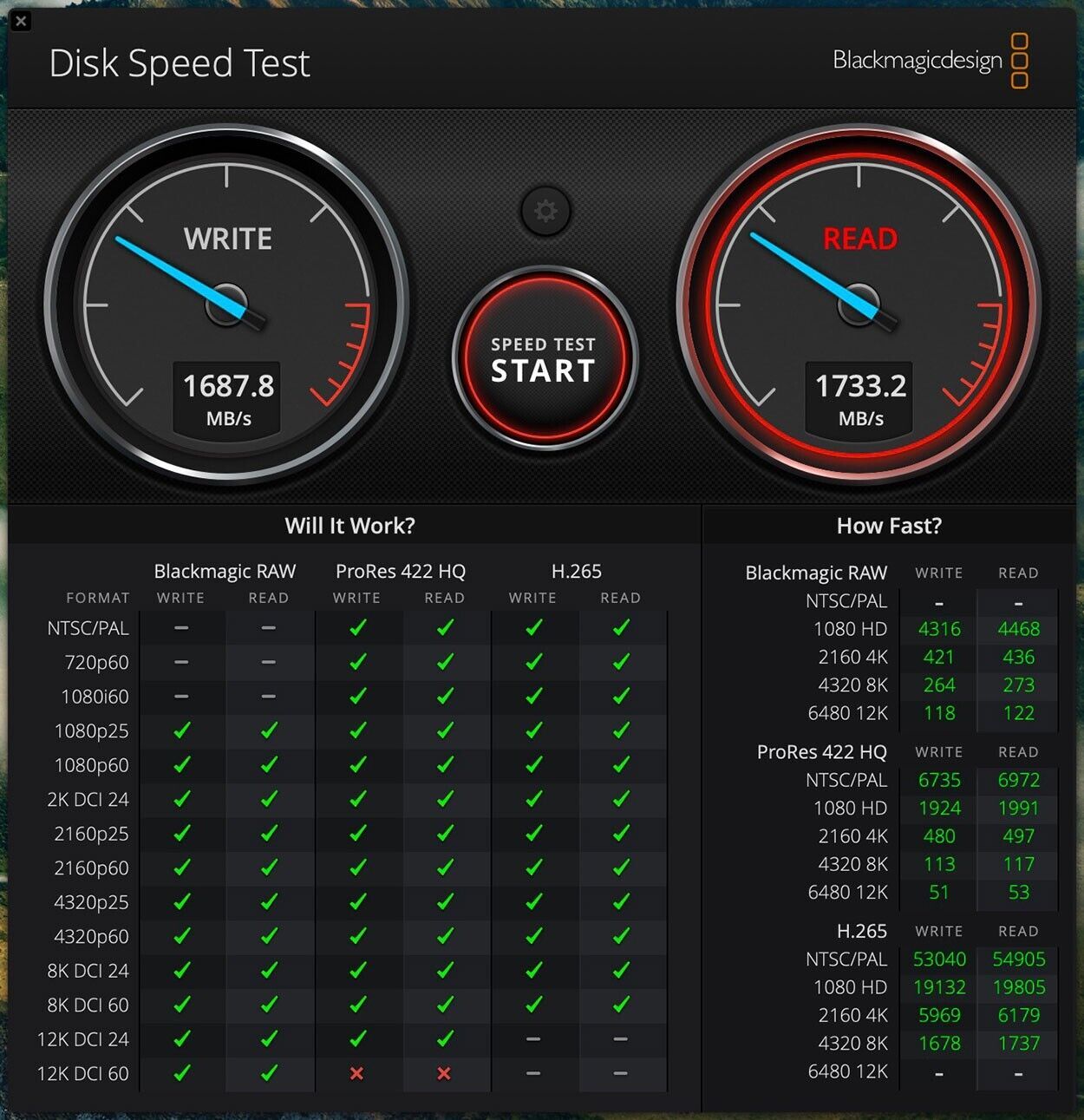Click the 12K DCI 60 format label
The height and width of the screenshot is (1120, 1084).
click(82, 1074)
